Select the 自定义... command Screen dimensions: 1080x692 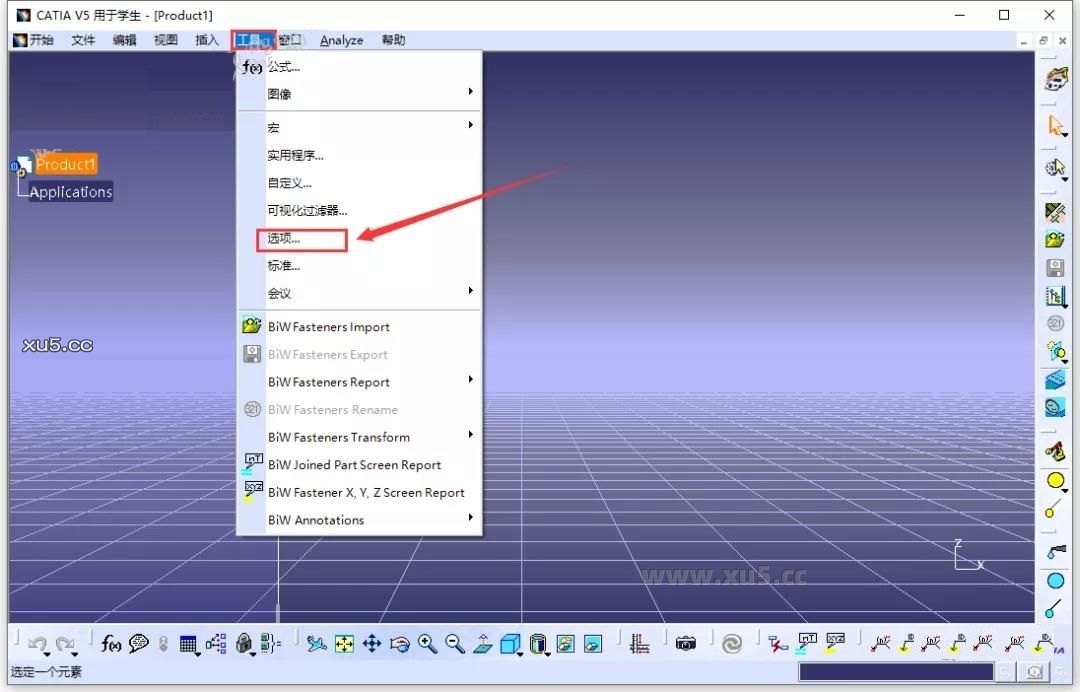288,183
